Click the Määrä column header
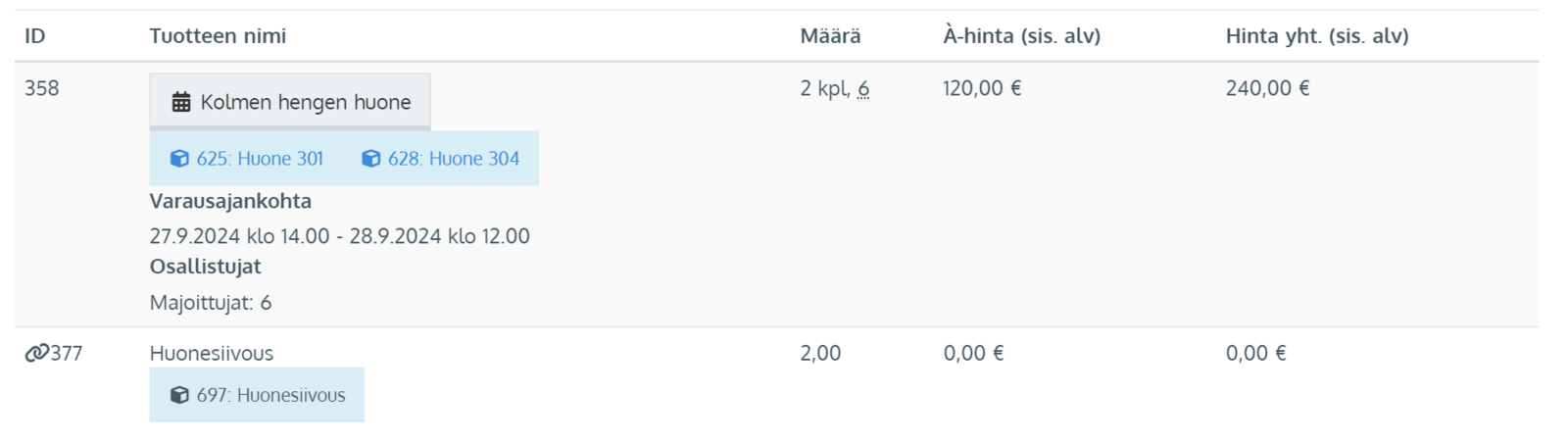Image resolution: width=1568 pixels, height=443 pixels. pyautogui.click(x=830, y=36)
